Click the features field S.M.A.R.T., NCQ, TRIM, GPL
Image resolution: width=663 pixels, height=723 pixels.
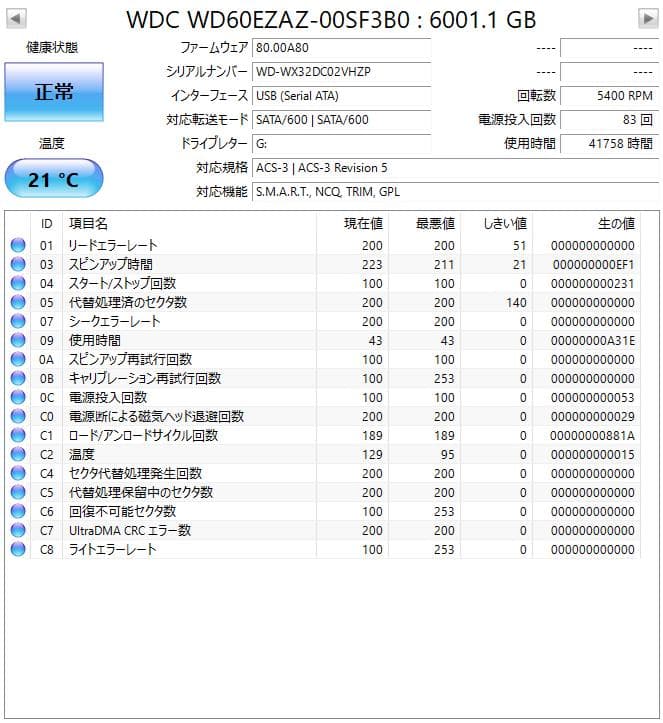click(x=456, y=191)
